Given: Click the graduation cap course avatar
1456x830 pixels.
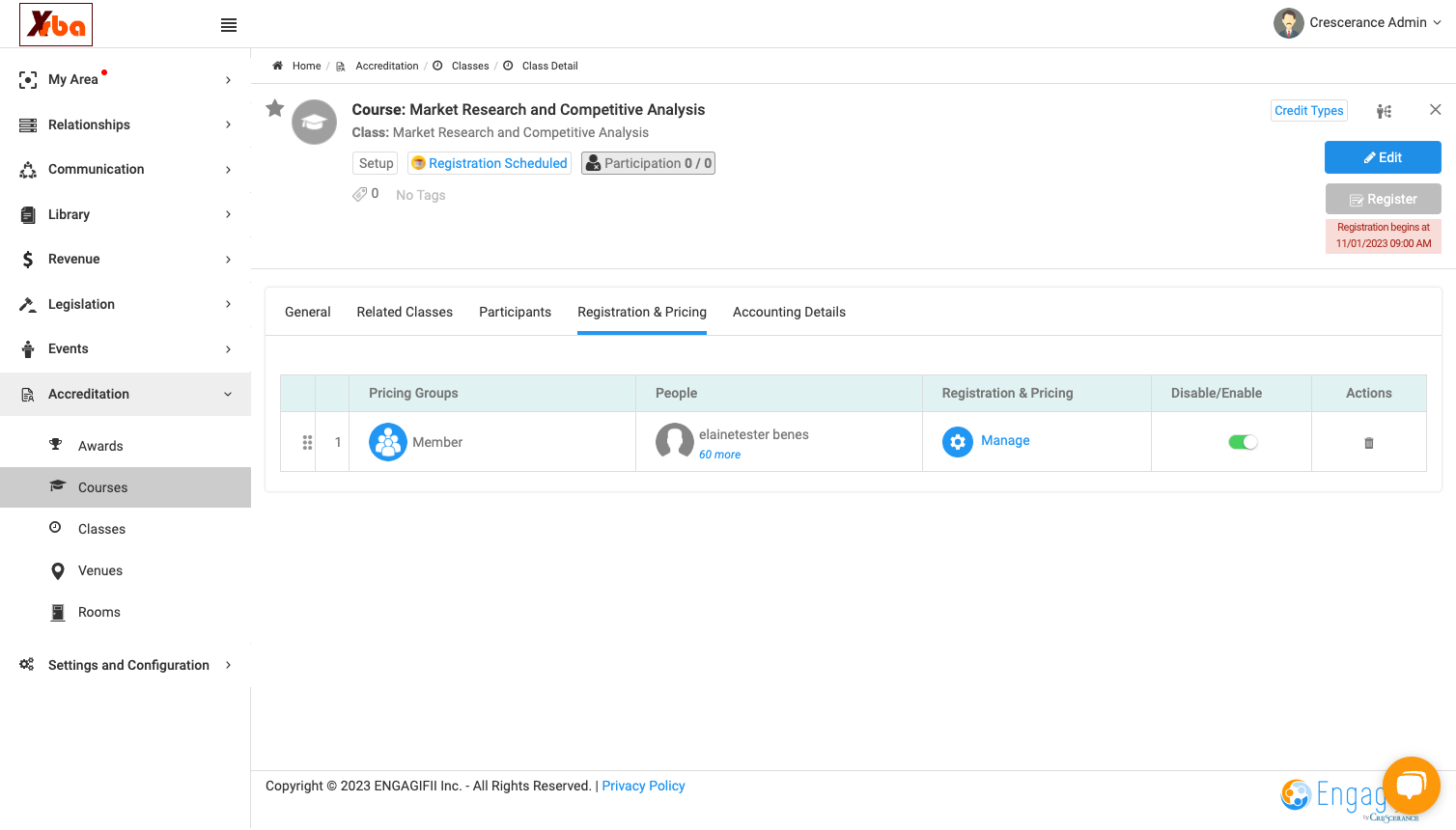Looking at the screenshot, I should (315, 123).
